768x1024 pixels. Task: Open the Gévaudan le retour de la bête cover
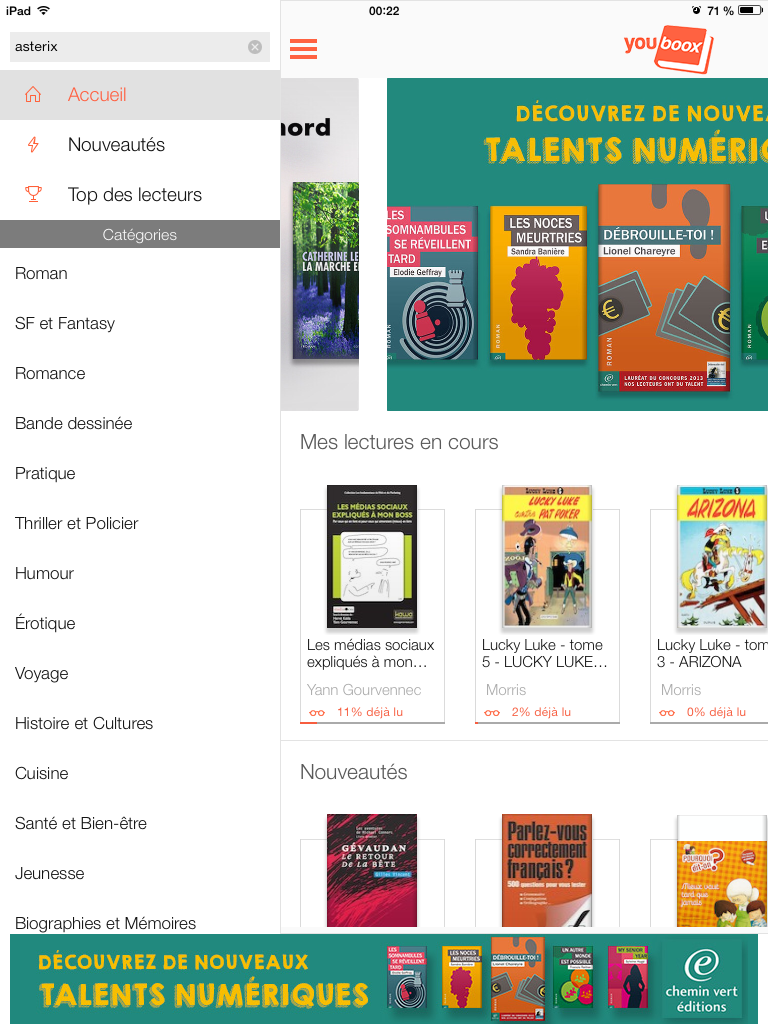[x=372, y=870]
